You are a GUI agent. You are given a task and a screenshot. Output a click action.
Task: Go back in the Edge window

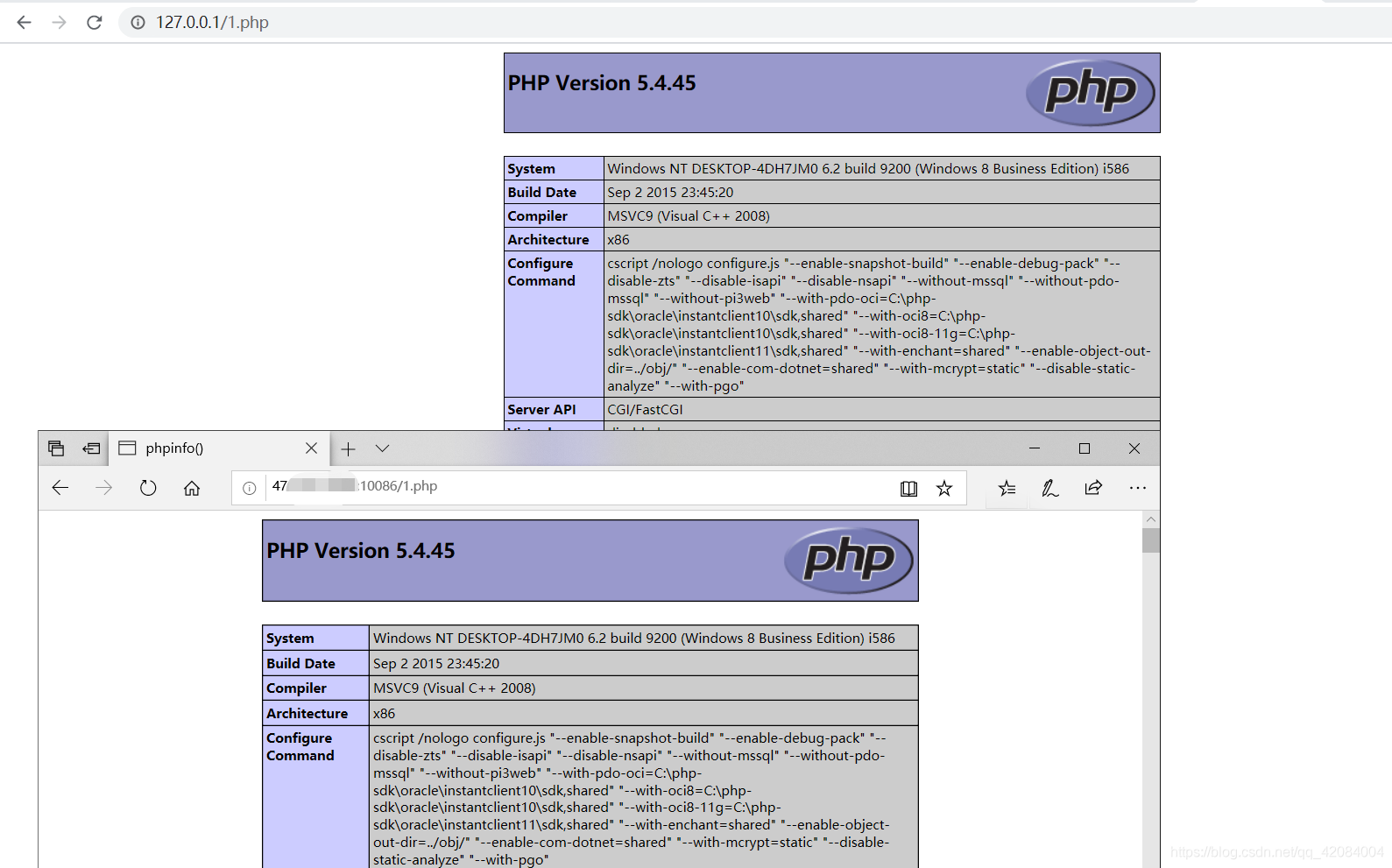[x=60, y=488]
